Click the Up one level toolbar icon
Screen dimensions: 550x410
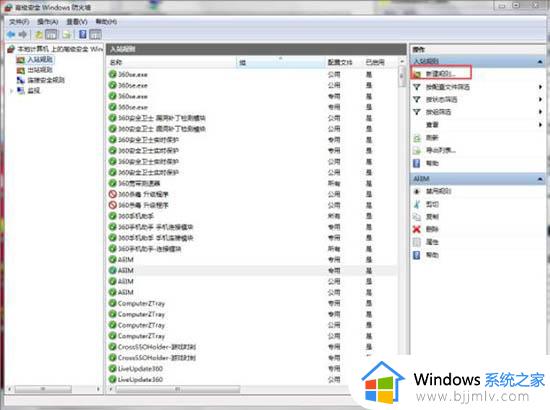point(39,34)
